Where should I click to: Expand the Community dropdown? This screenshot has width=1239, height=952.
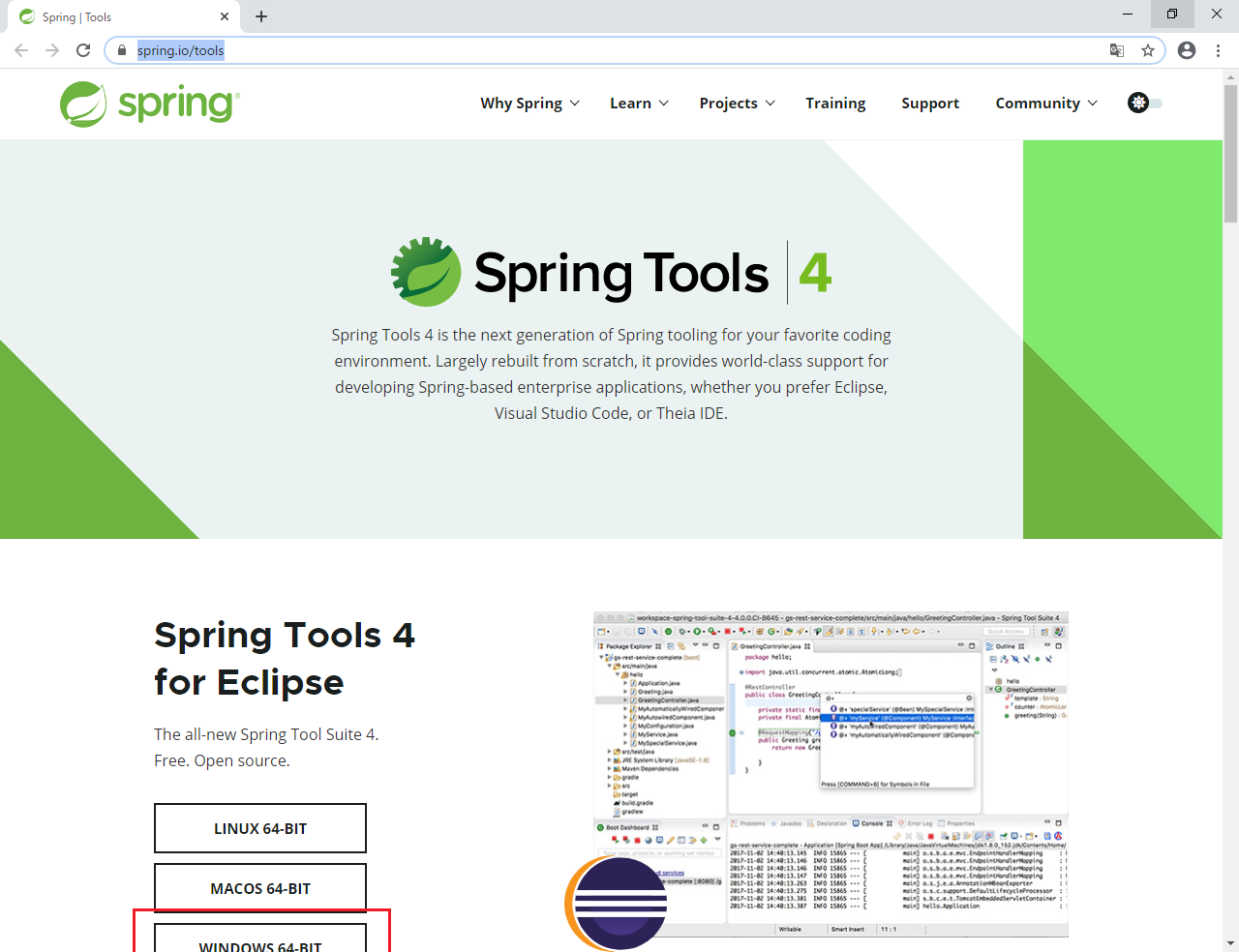click(1046, 104)
